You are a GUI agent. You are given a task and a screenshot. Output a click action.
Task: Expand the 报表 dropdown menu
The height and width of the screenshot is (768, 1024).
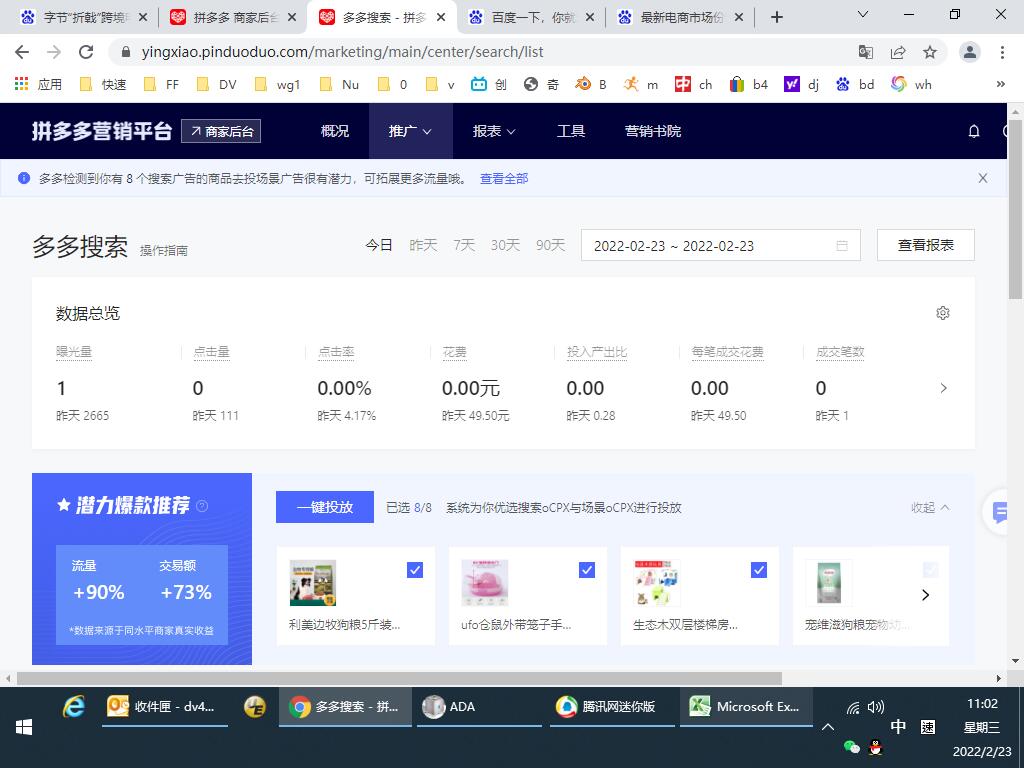494,131
